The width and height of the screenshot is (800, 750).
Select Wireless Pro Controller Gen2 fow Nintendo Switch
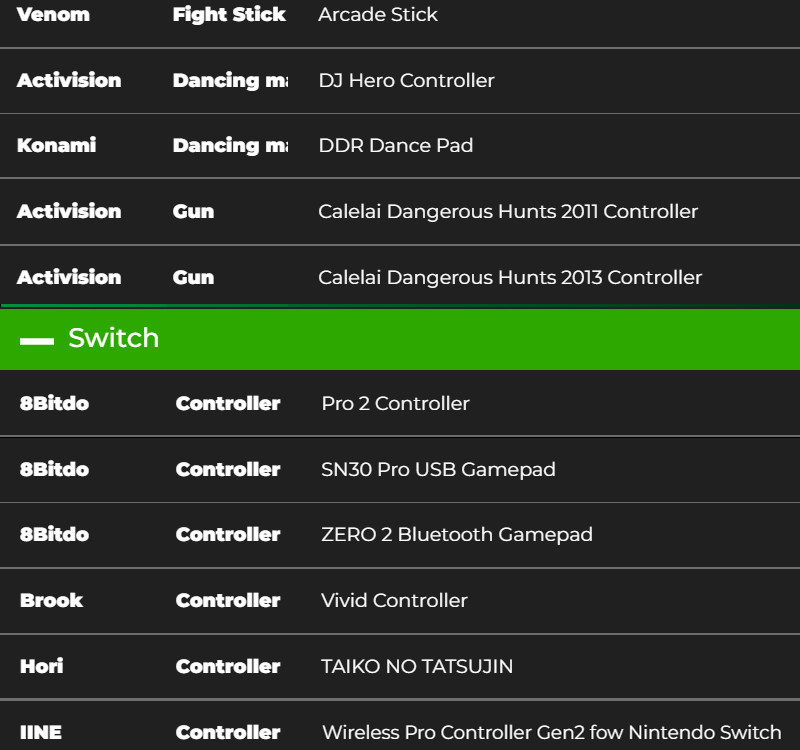click(552, 732)
